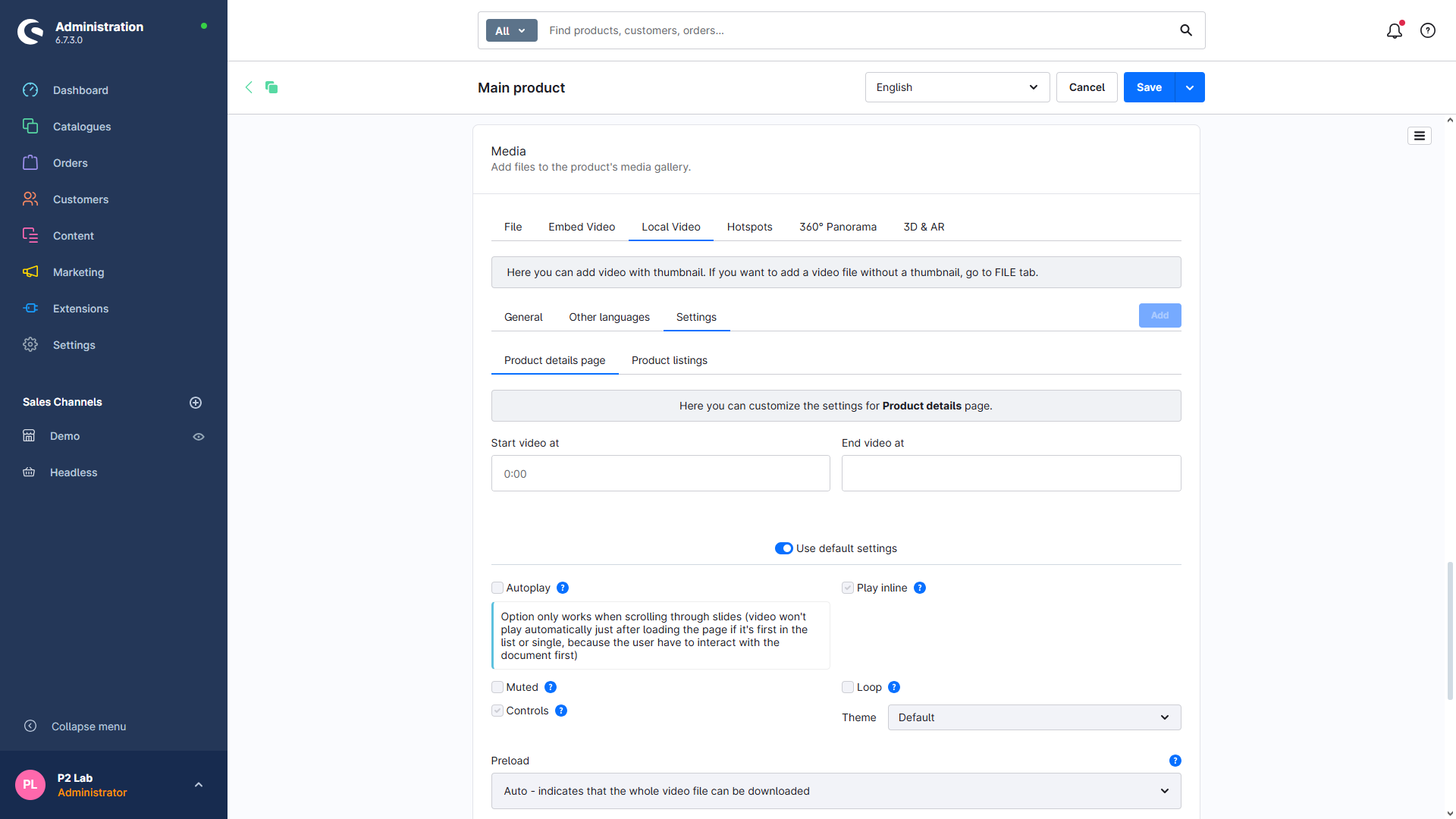Open the Other languages sub-tab
1456x819 pixels.
[610, 317]
